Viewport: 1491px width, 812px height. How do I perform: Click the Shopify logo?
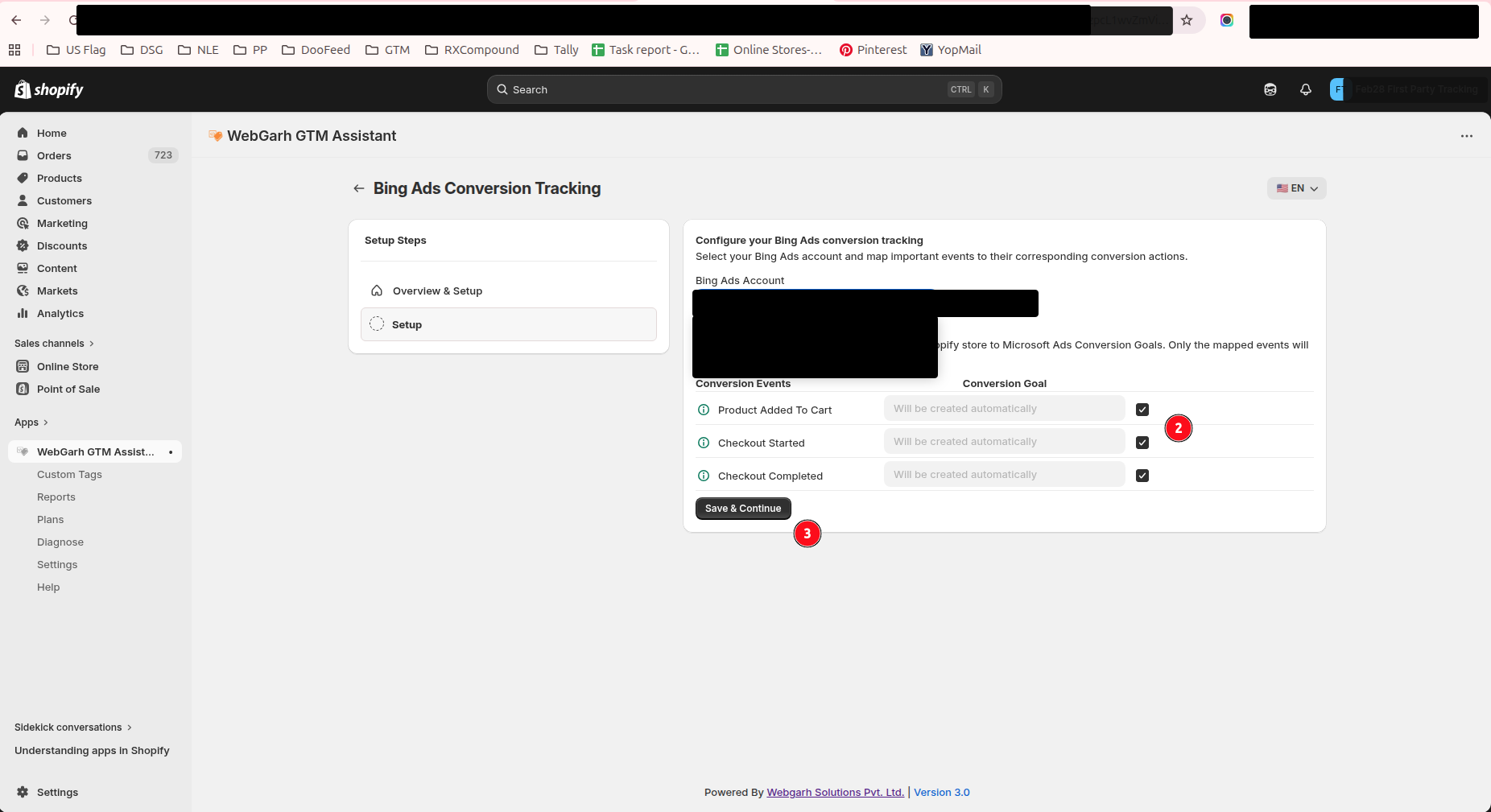49,89
